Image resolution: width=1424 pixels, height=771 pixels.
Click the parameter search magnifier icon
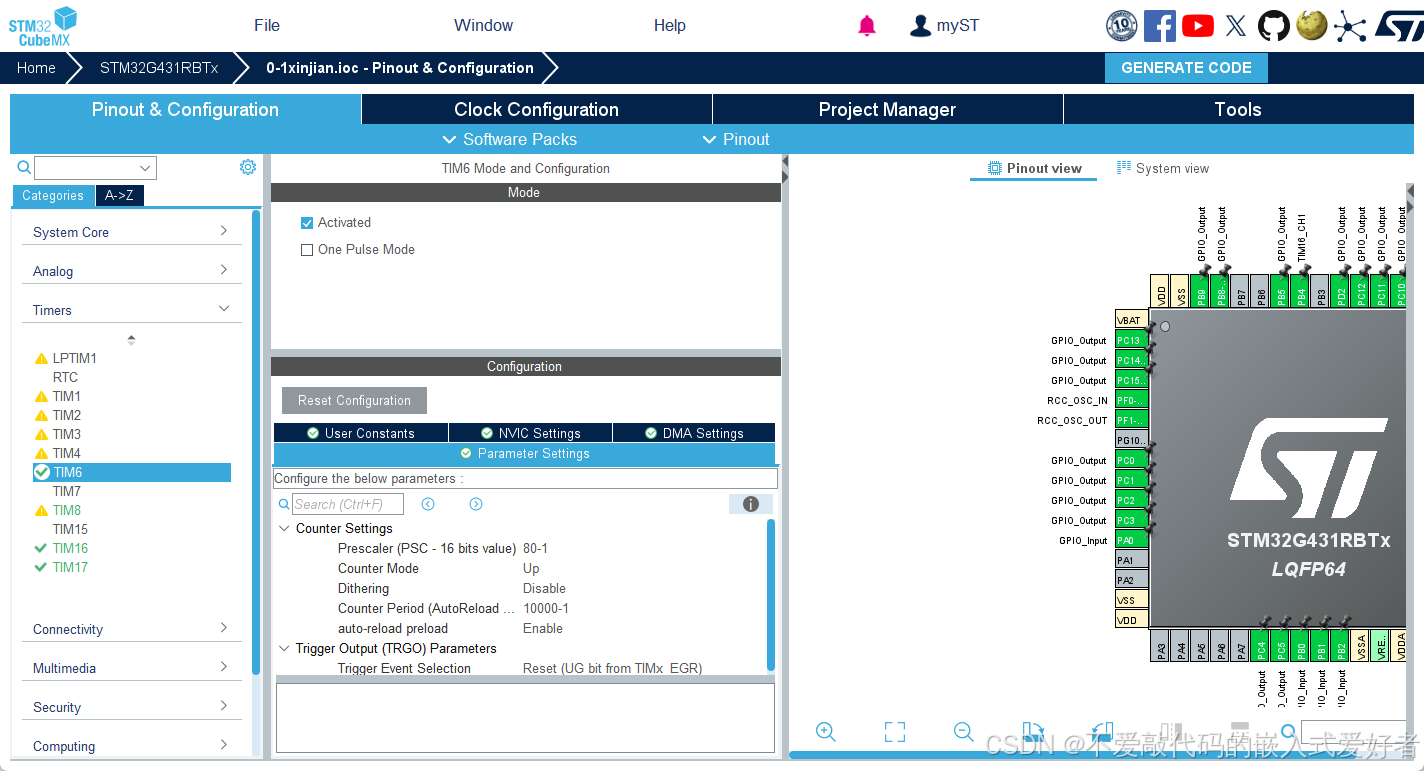[284, 504]
